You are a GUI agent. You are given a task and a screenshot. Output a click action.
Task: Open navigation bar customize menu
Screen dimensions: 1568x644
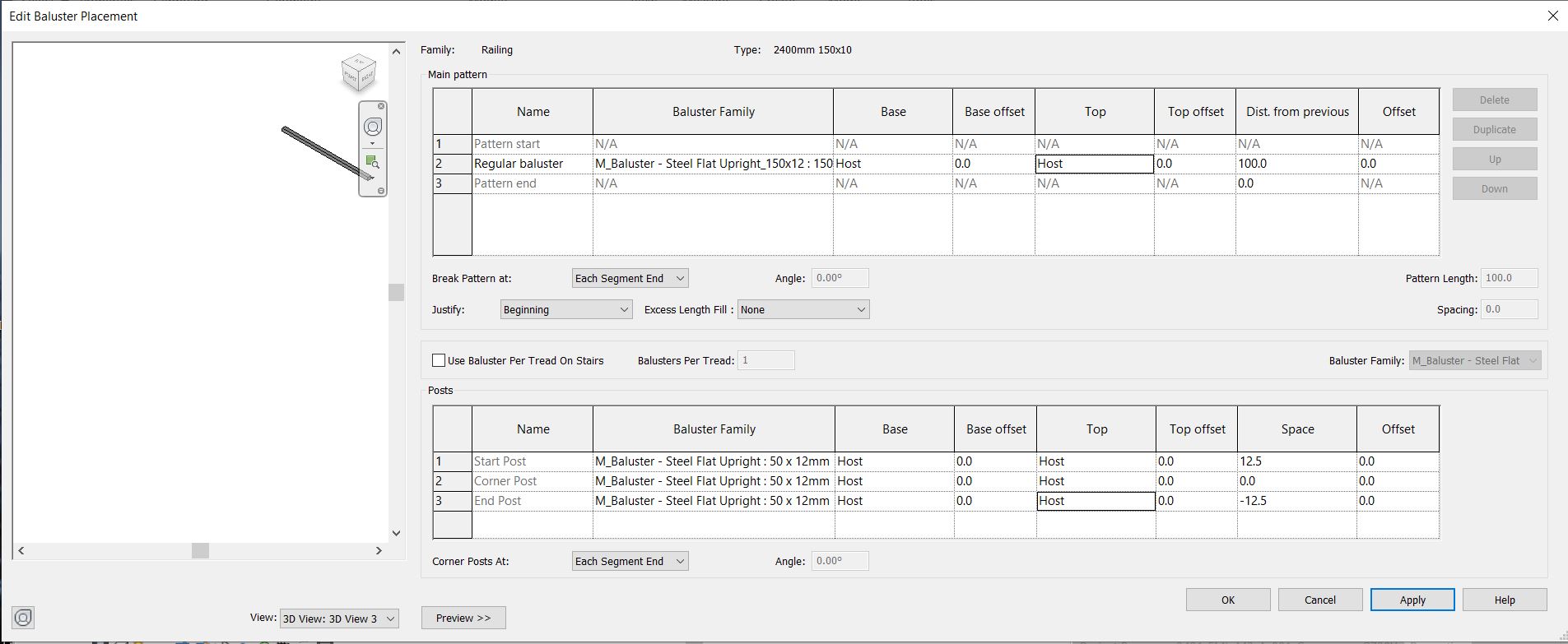(381, 191)
